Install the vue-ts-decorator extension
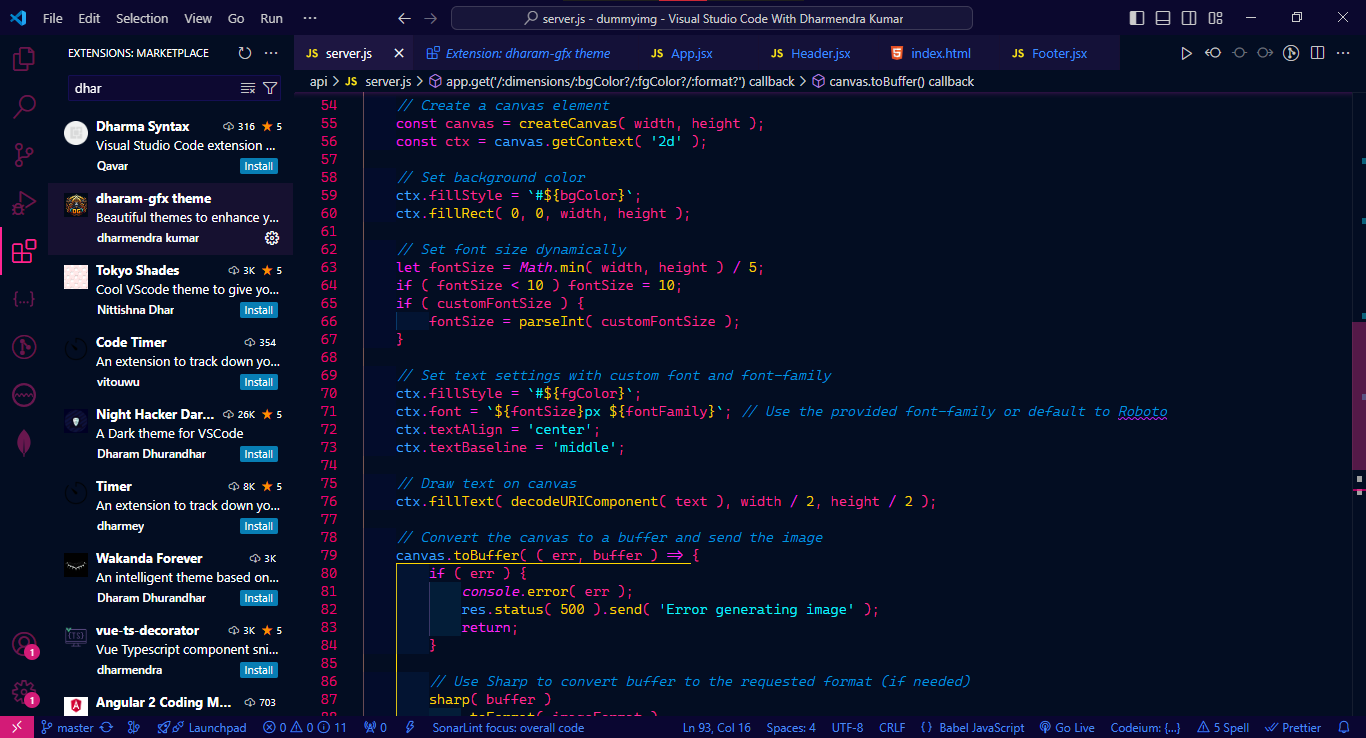Viewport: 1366px width, 738px height. (x=259, y=670)
